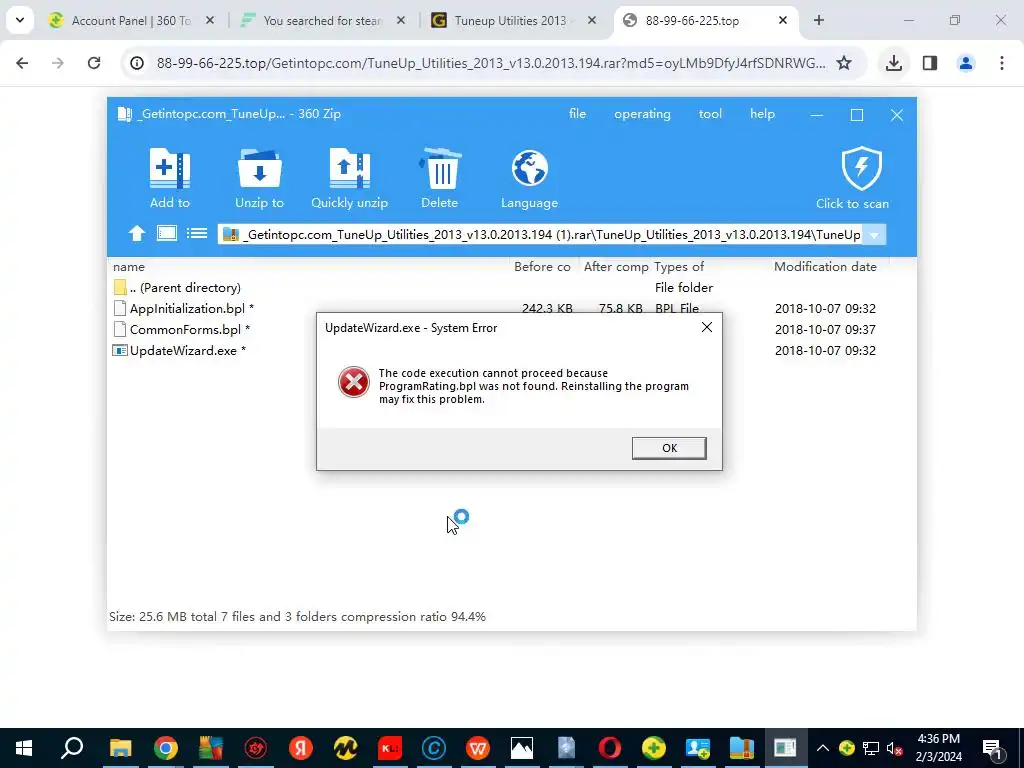Click the Delete trash icon
The image size is (1024, 768).
440,168
